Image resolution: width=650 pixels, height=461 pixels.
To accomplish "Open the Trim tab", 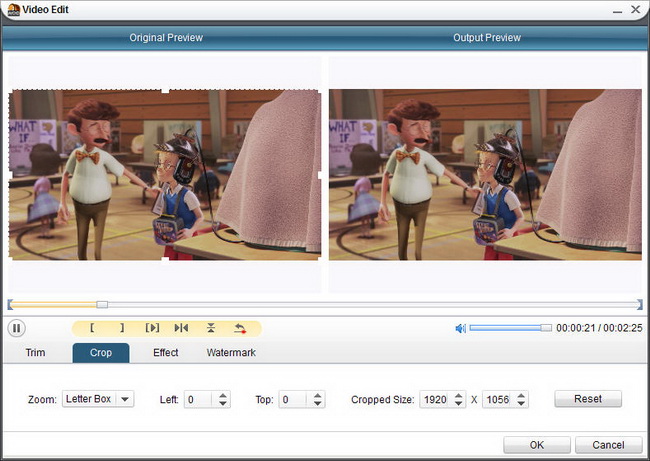I will 35,353.
